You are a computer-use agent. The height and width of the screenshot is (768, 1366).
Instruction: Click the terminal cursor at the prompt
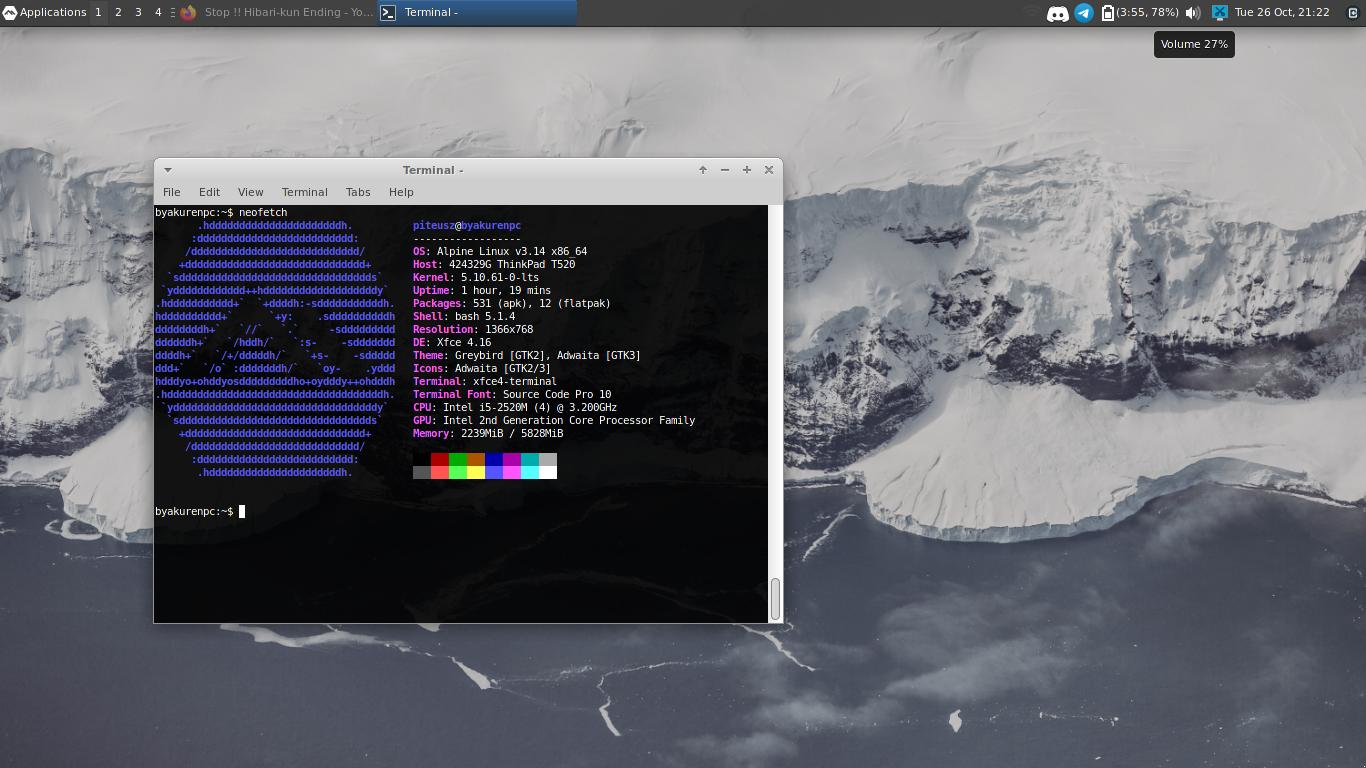(x=242, y=512)
